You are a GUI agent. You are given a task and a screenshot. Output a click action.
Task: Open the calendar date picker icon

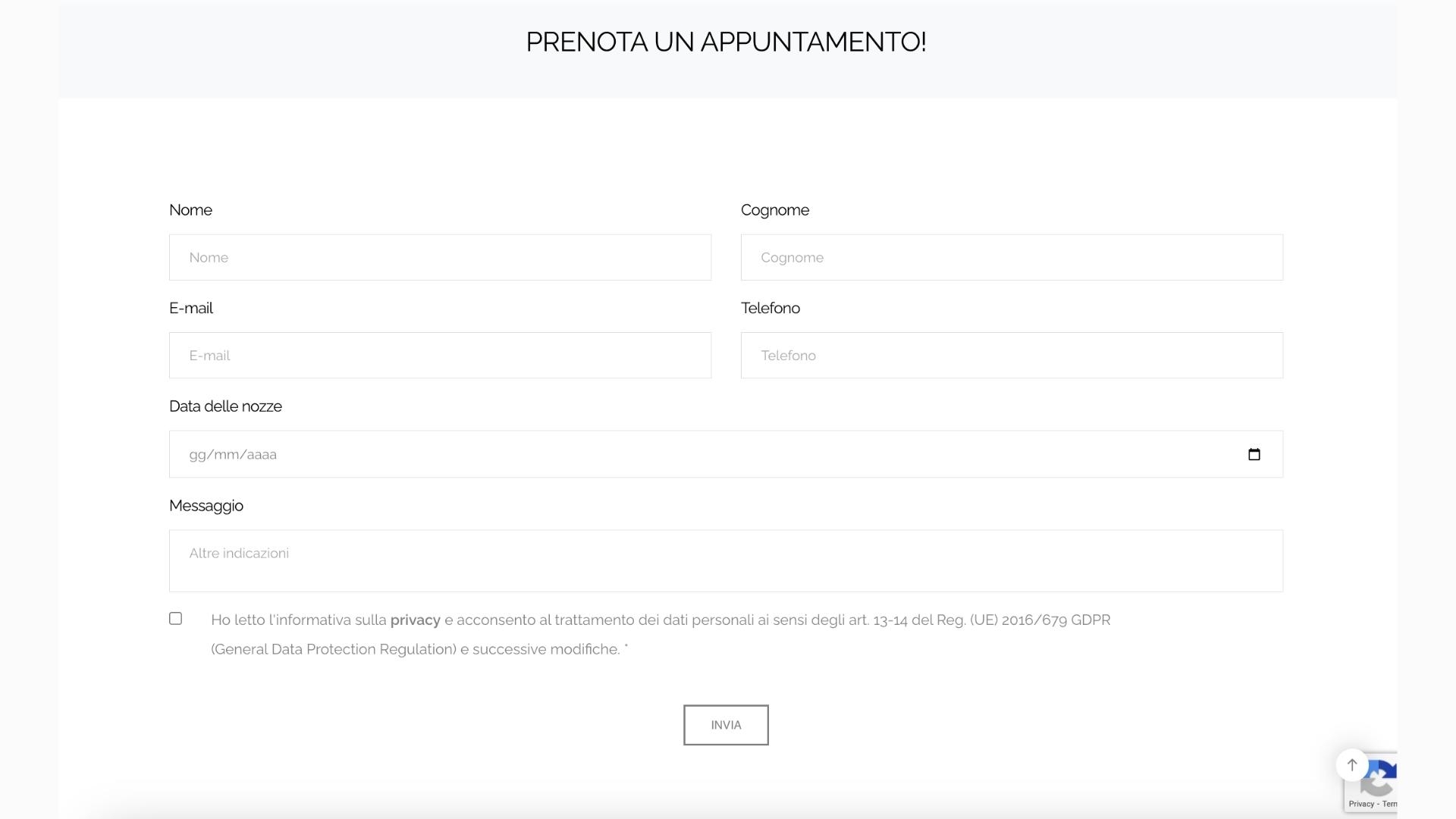tap(1254, 454)
